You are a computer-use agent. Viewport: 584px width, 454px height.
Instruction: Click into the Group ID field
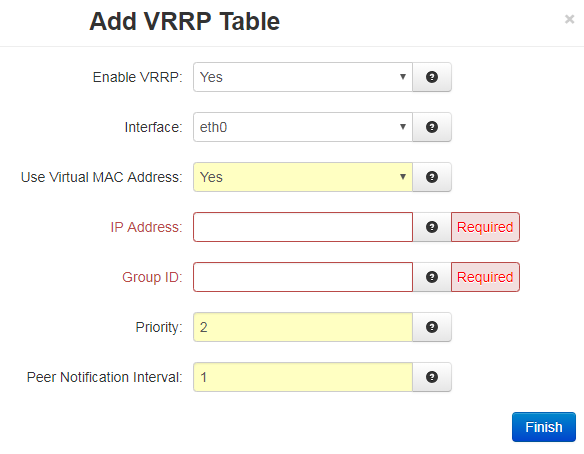303,277
